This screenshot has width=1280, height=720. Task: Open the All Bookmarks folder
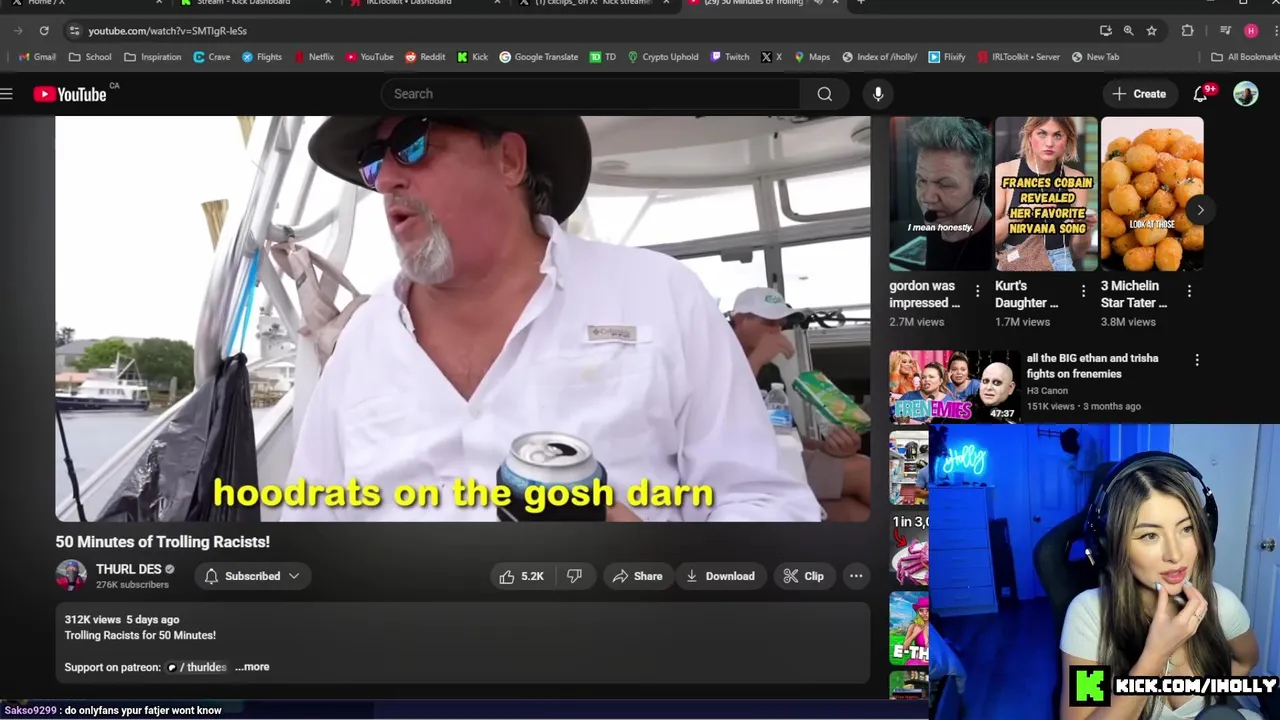point(1244,57)
